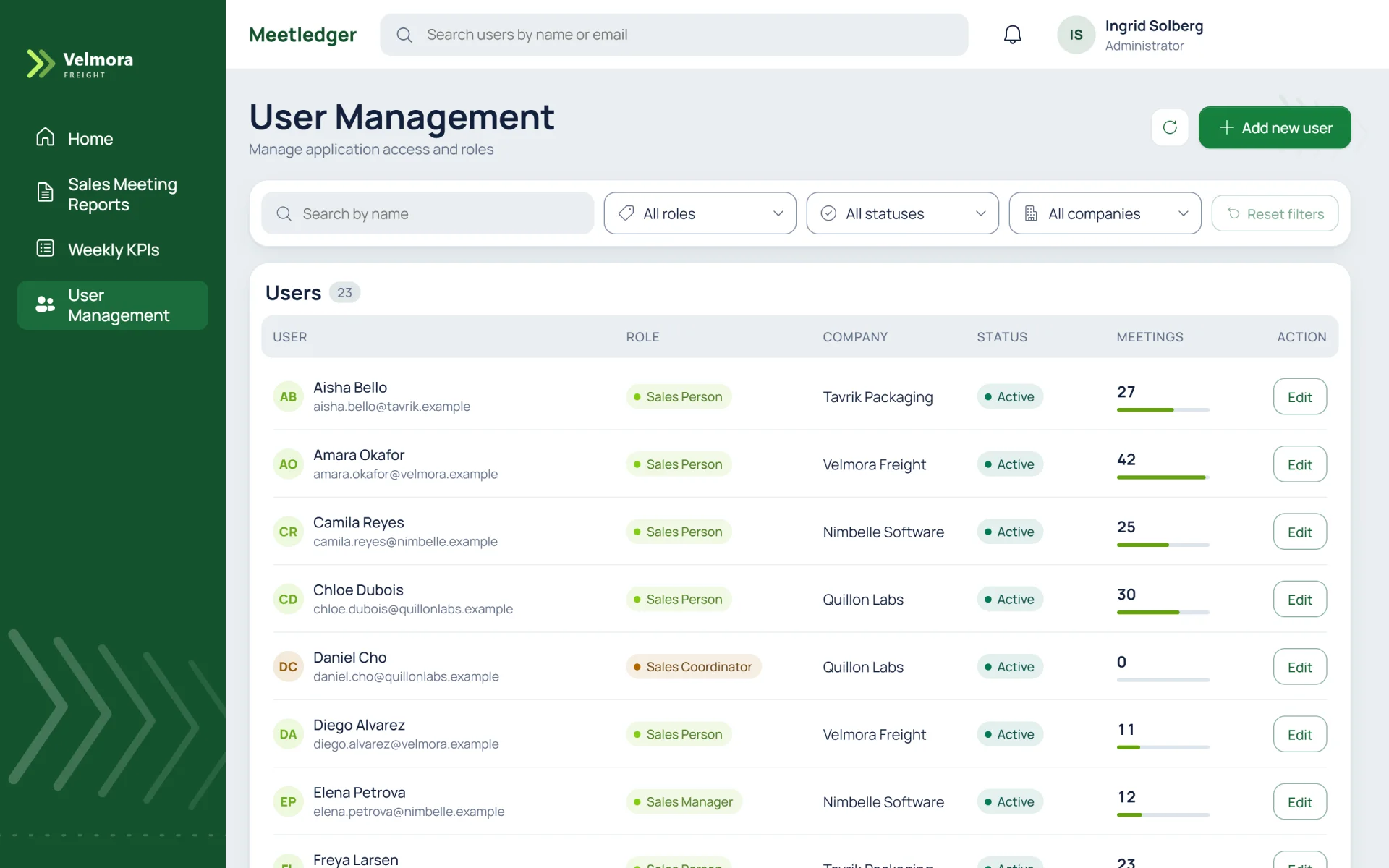Screen dimensions: 1389x868
Task: Select User Management in sidebar
Action: (113, 305)
